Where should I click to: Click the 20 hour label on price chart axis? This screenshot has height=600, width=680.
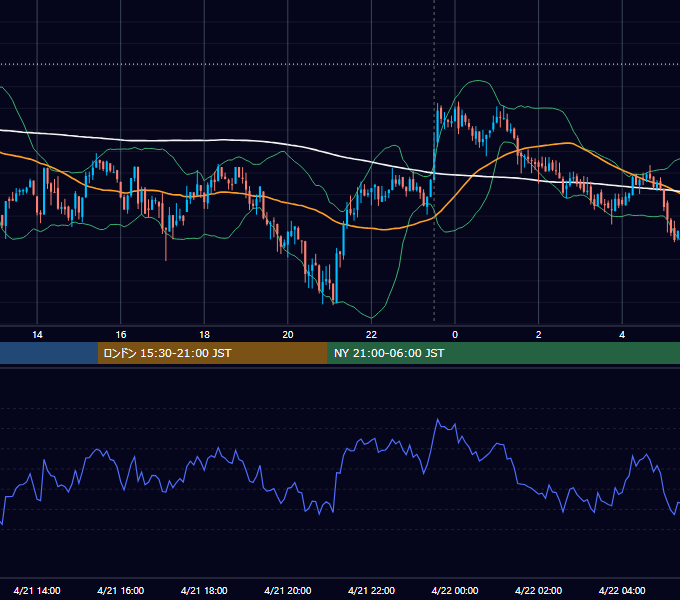point(288,335)
